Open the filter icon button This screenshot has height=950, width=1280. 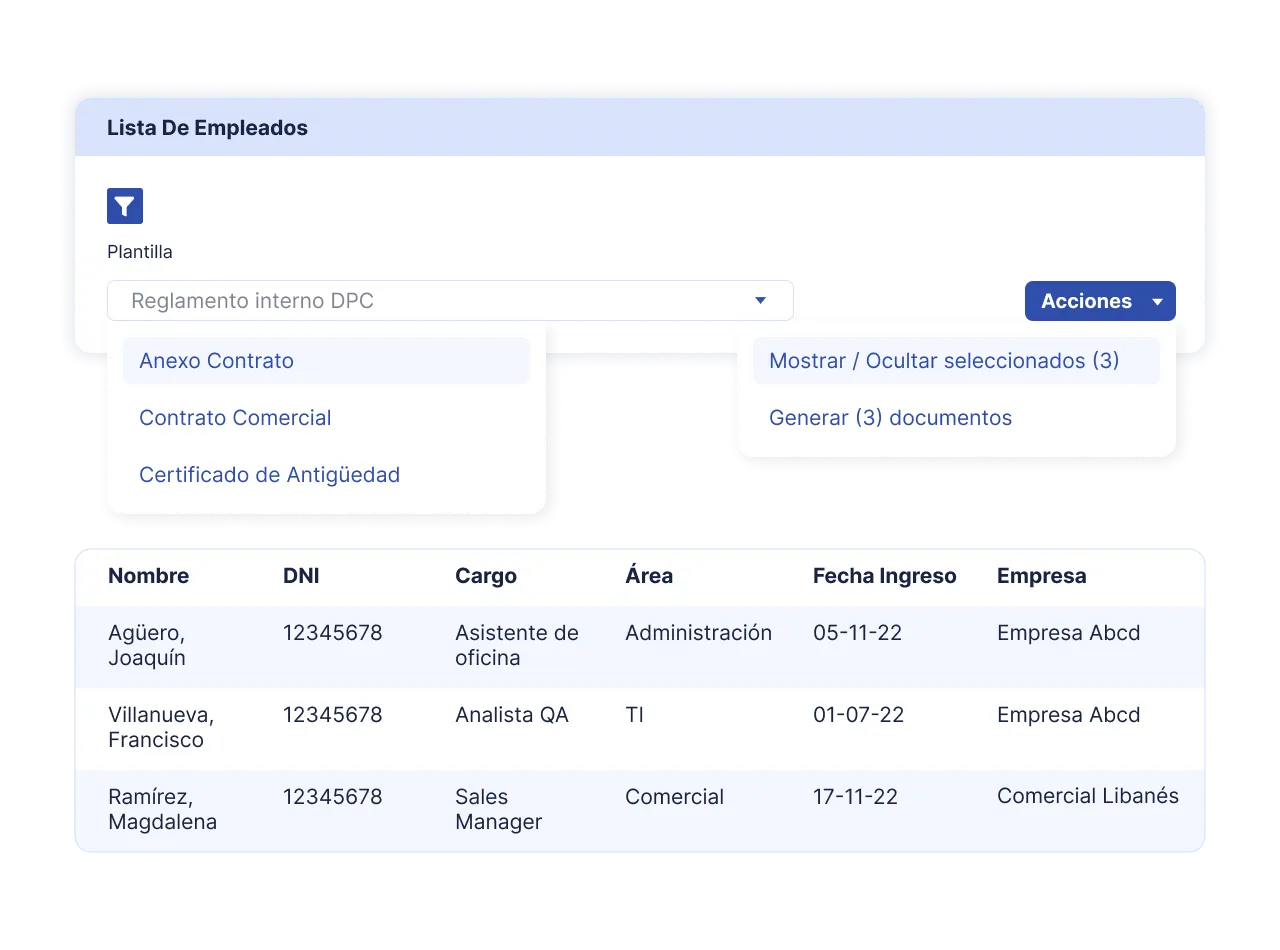coord(125,206)
